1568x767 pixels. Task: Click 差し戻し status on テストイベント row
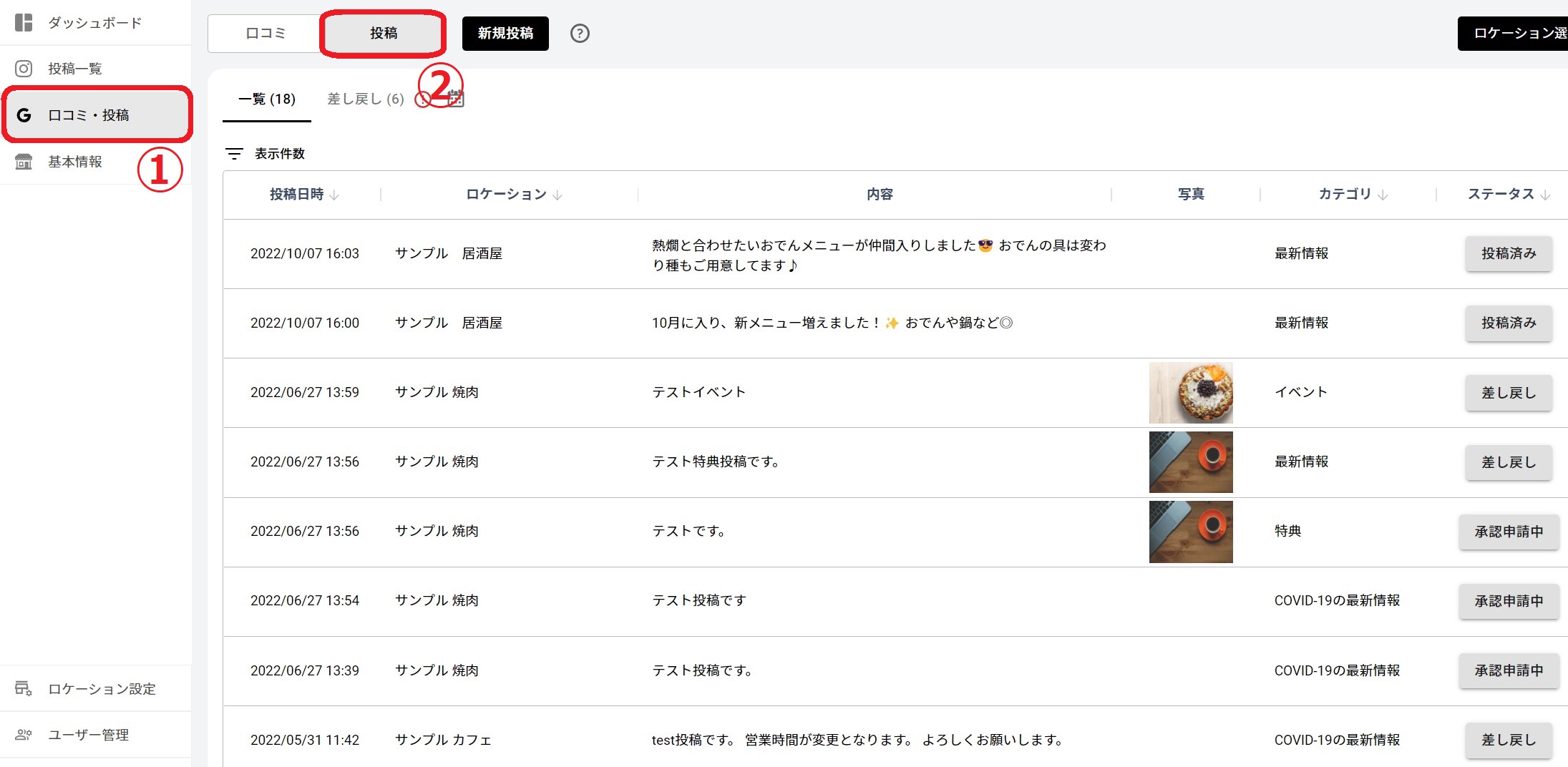1509,393
